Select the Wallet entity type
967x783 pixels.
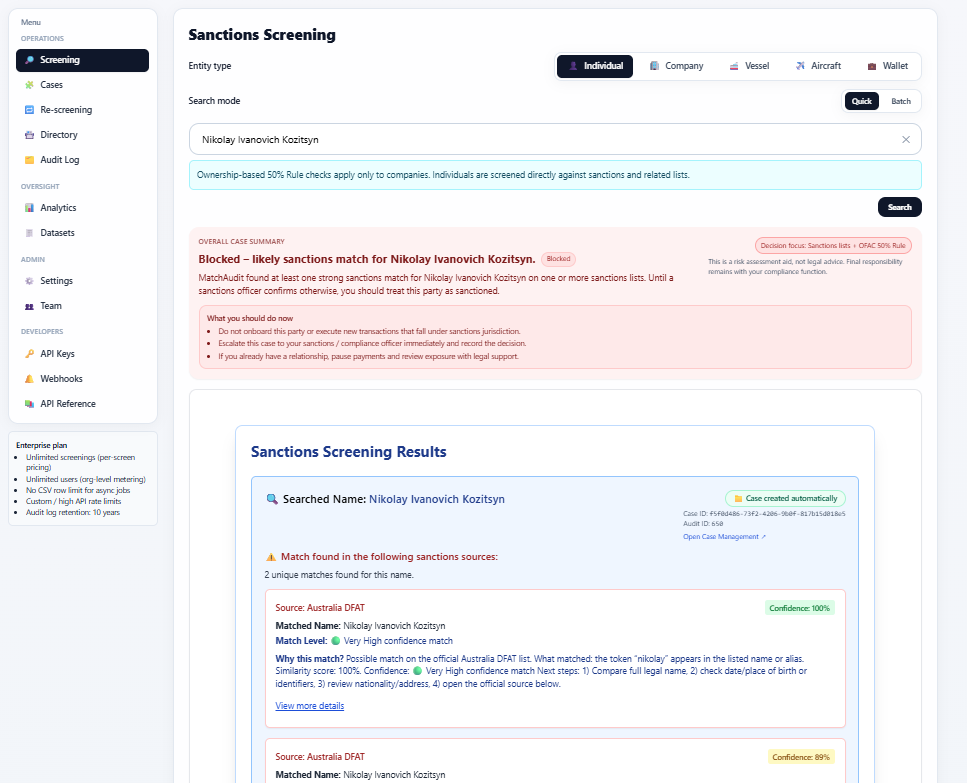[888, 65]
